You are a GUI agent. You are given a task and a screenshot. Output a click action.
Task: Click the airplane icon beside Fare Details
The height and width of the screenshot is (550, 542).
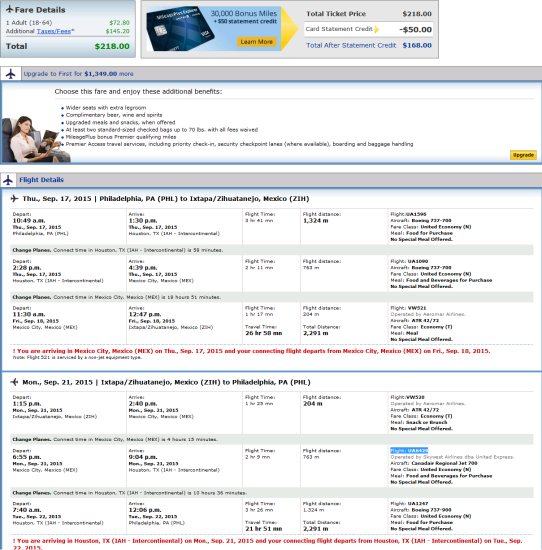9,9
